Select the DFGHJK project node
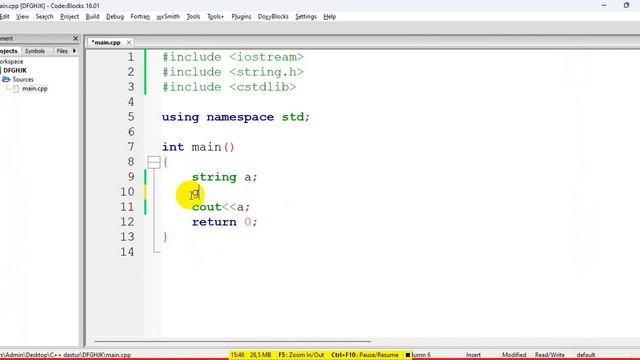640x360 pixels. (x=15, y=71)
